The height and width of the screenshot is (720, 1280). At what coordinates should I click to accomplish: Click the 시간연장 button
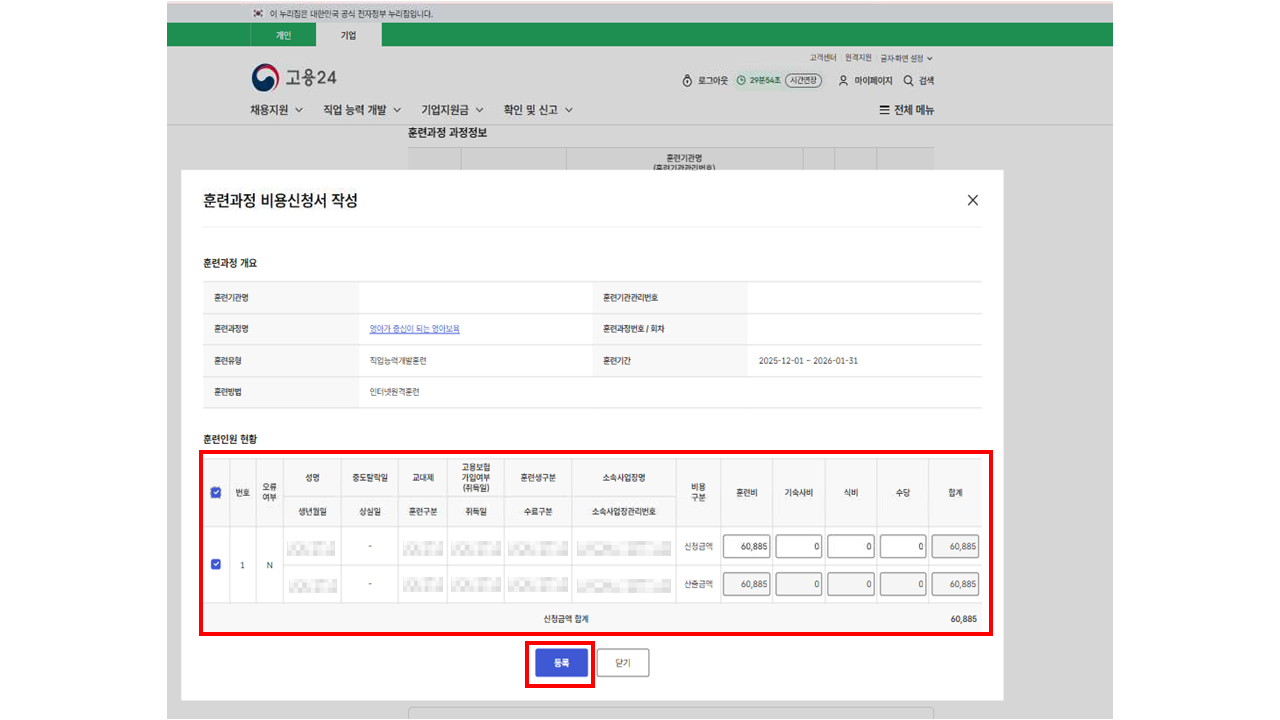tap(803, 81)
